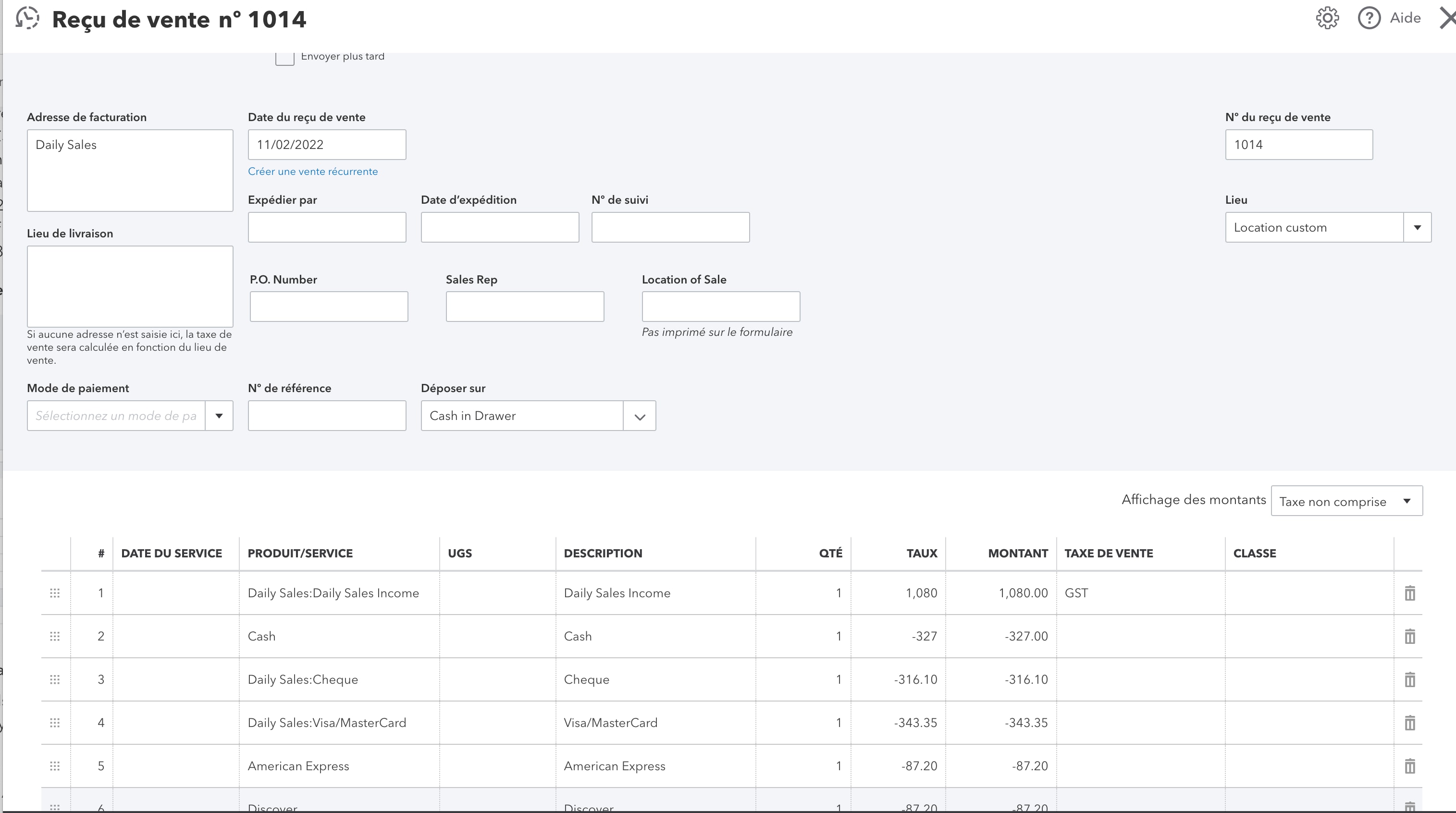Delete the Daily Sales Income line

(x=1410, y=593)
